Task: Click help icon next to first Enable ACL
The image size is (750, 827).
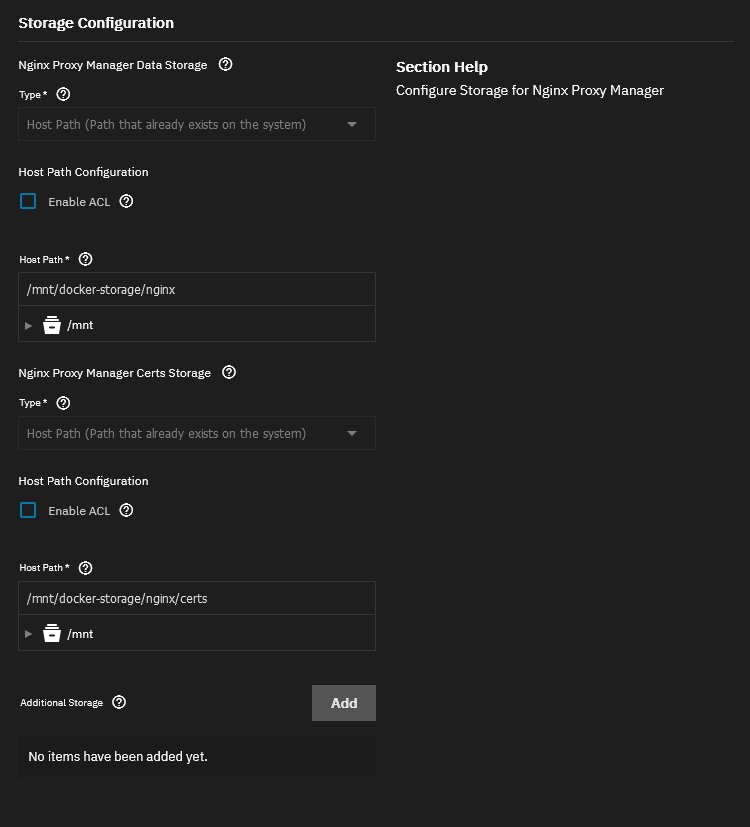Action: coord(126,201)
